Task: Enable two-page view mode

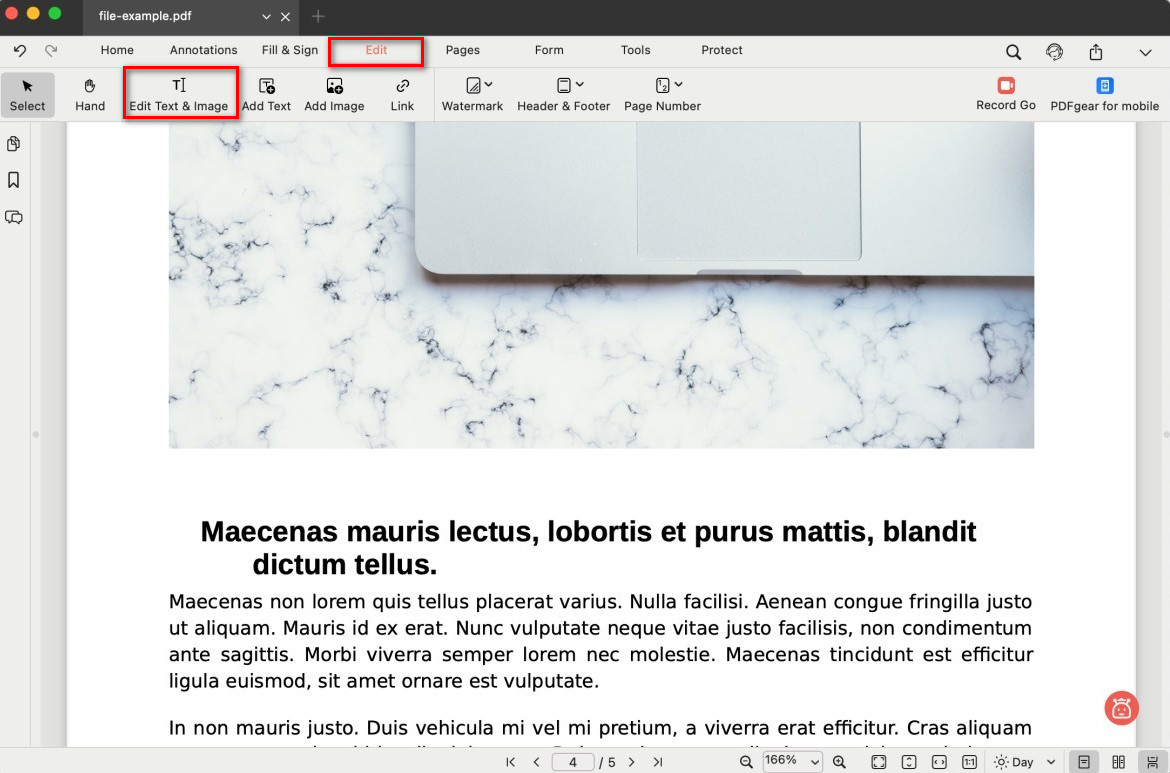Action: pyautogui.click(x=1119, y=762)
